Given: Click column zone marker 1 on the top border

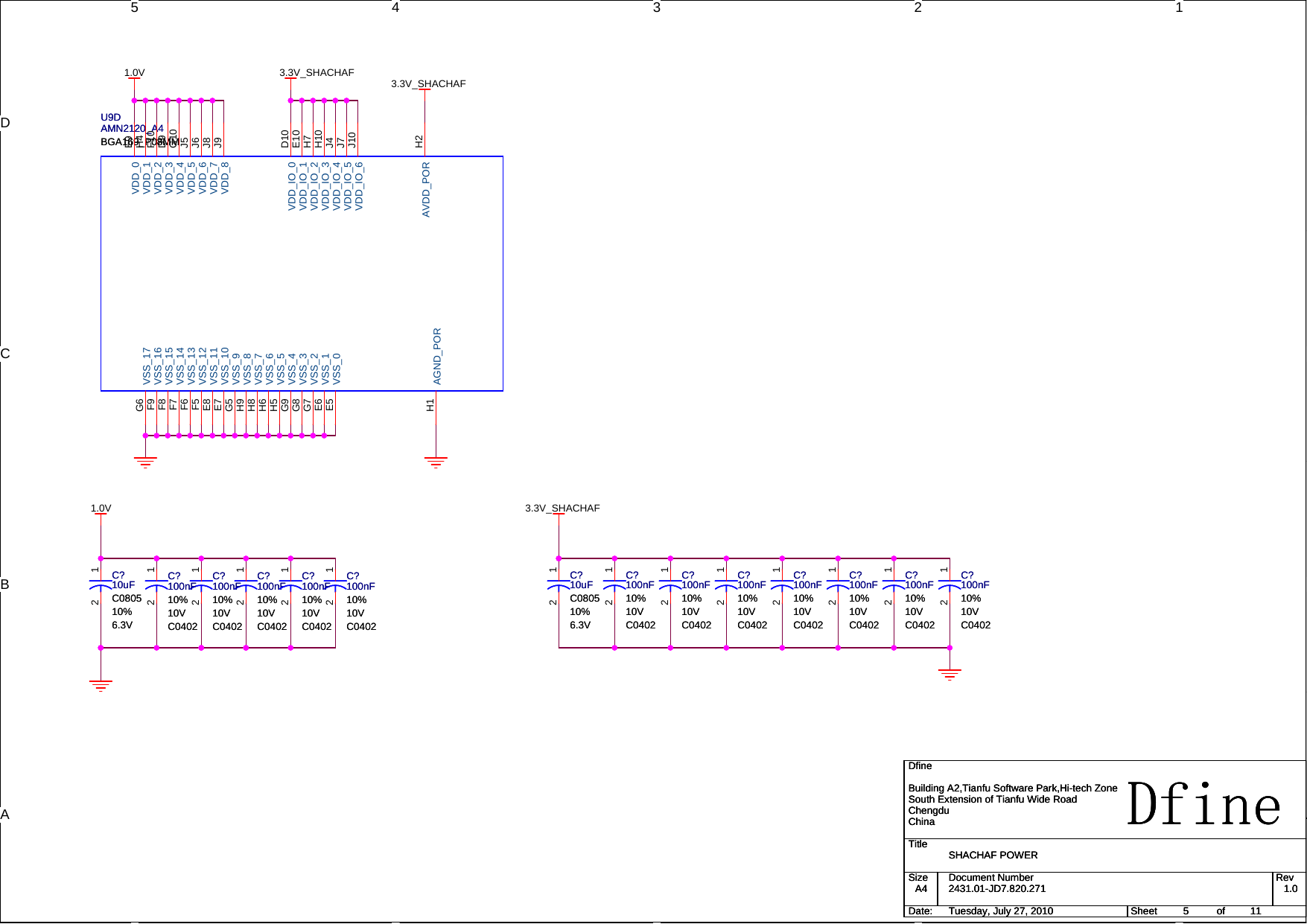Looking at the screenshot, I should [x=1179, y=7].
